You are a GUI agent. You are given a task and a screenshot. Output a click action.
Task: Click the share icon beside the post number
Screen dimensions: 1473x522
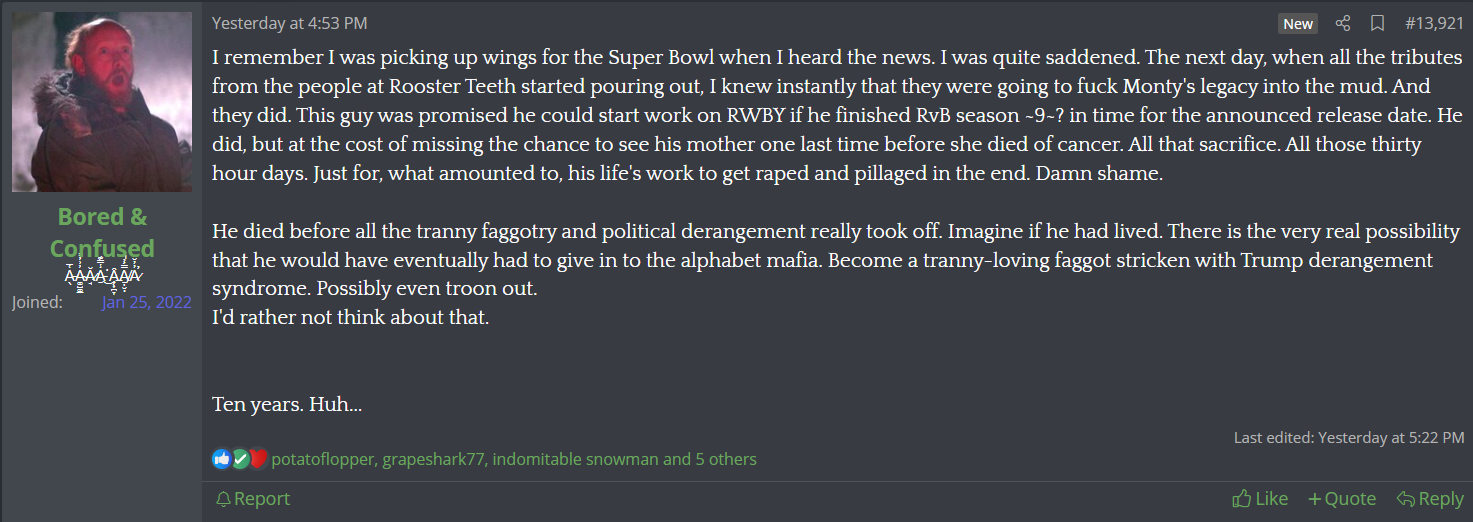(1343, 23)
